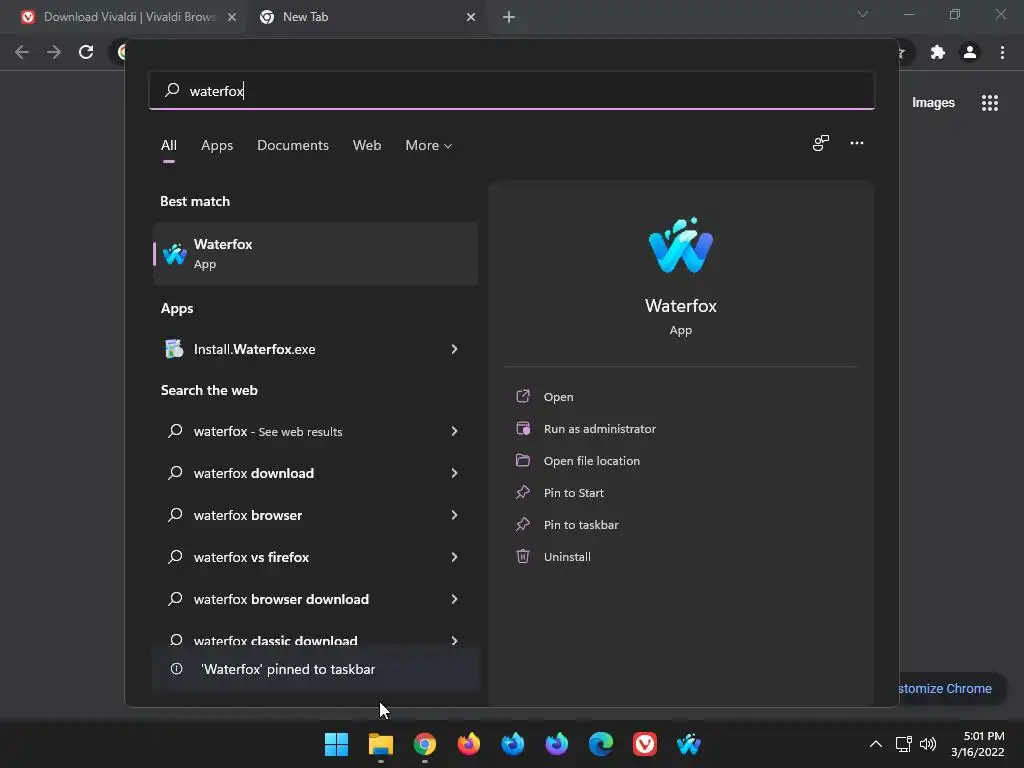Open the clock showing 5:01 PM
Screen dimensions: 1024x768
tap(978, 744)
